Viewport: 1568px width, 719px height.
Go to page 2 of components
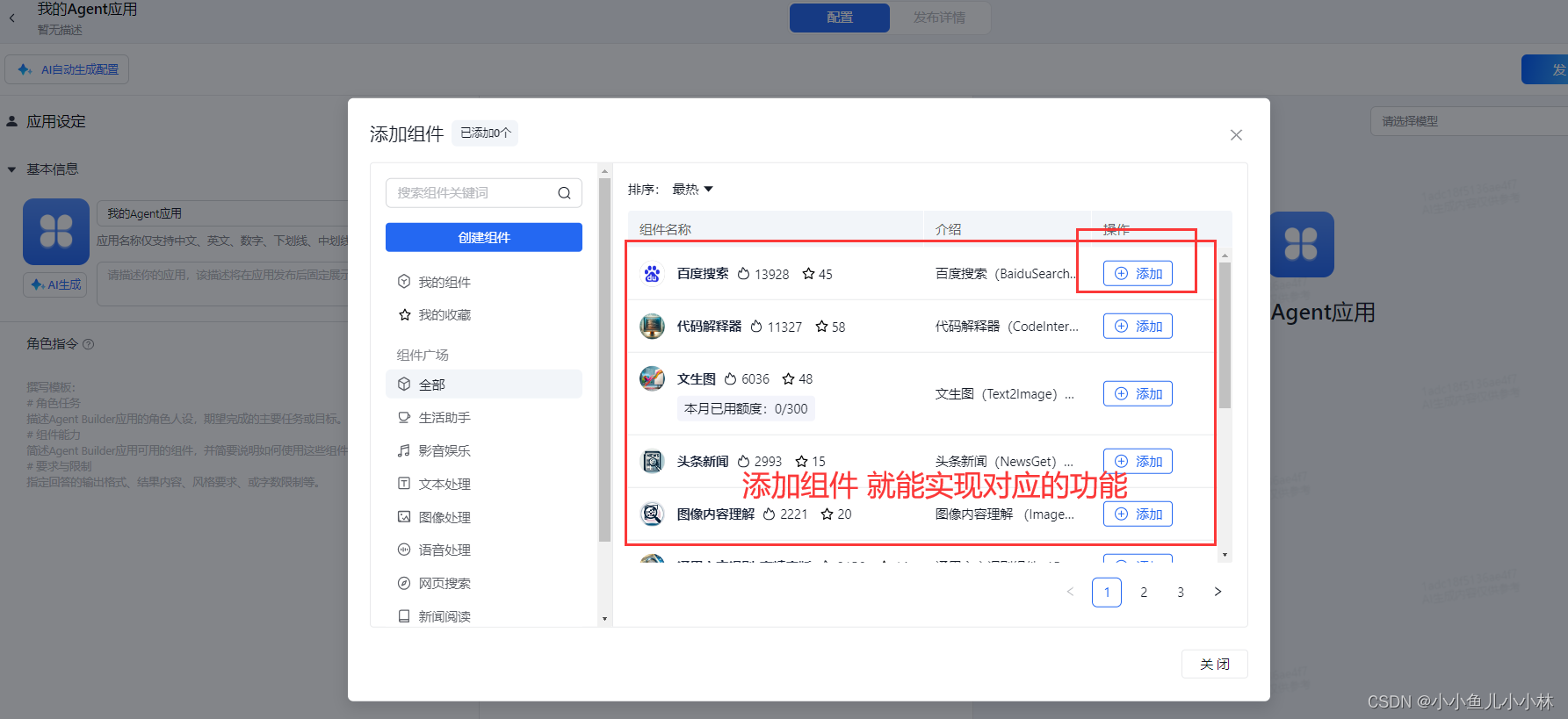1144,592
